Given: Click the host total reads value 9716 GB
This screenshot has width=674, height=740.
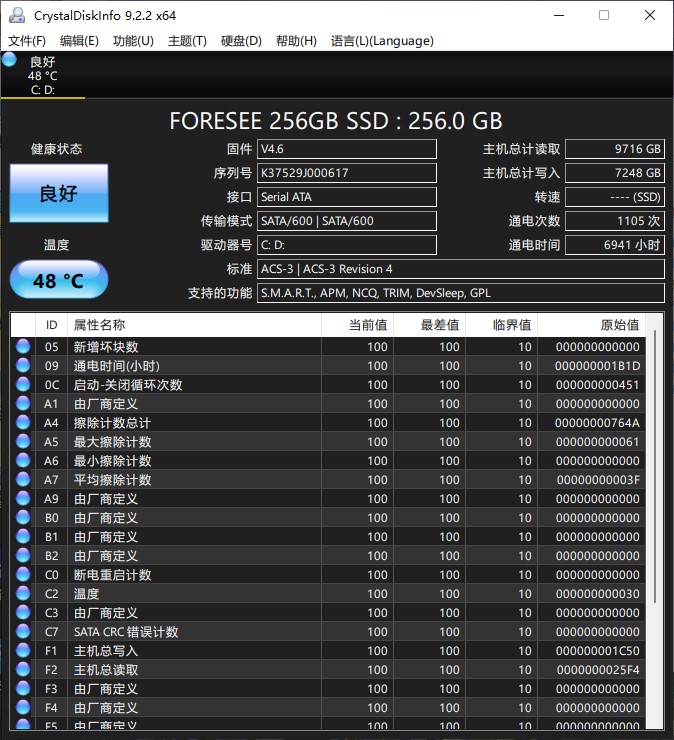Looking at the screenshot, I should 615,149.
